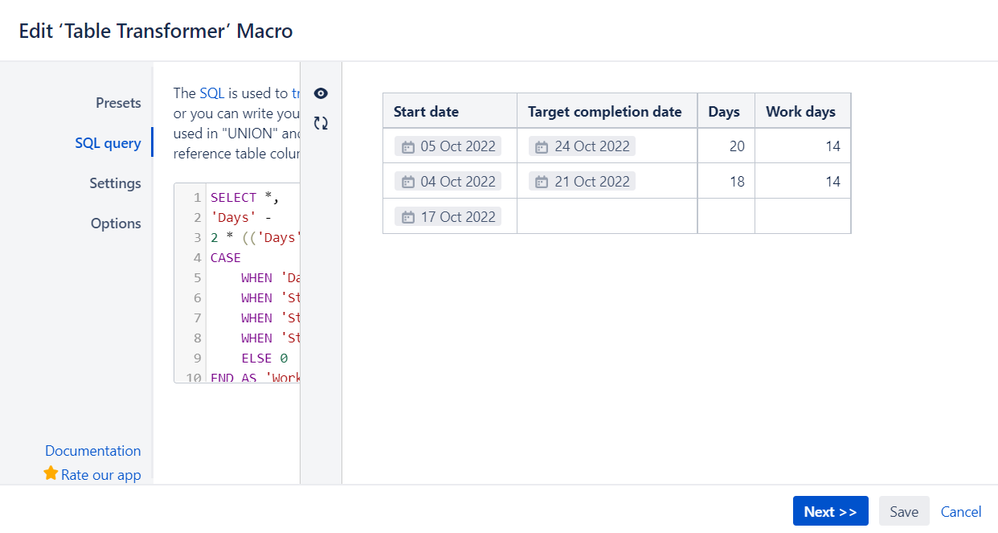The image size is (998, 533).
Task: Click the calendar icon beside 17 Oct 2022
Action: (408, 217)
